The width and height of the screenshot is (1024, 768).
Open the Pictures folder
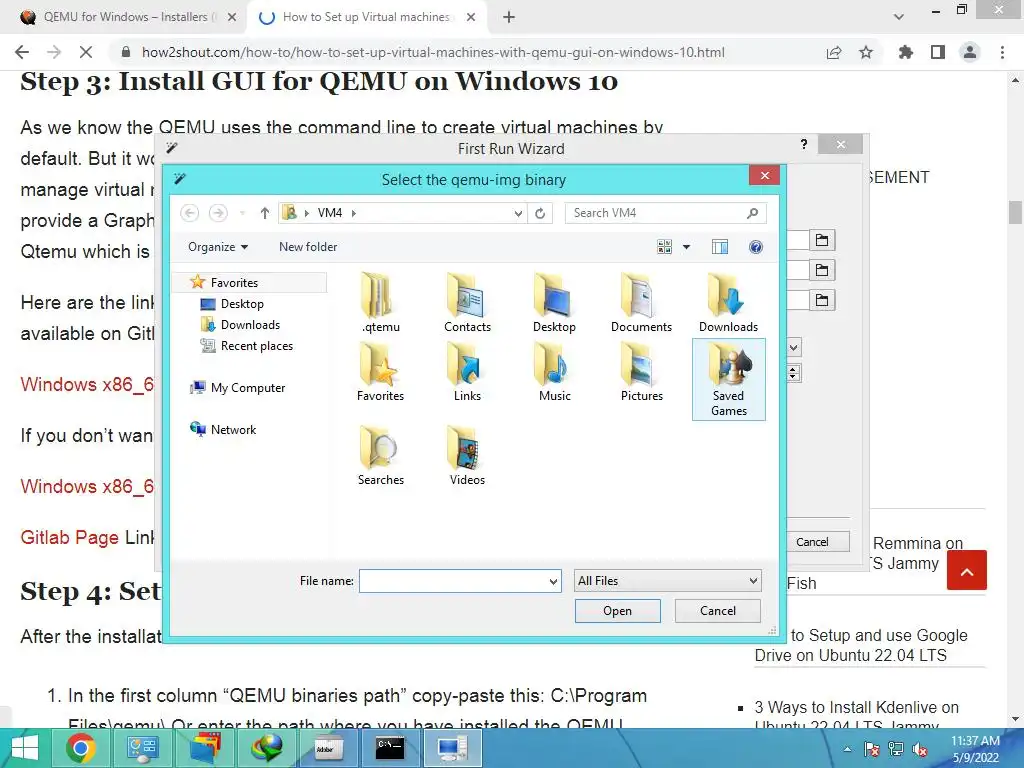[641, 372]
